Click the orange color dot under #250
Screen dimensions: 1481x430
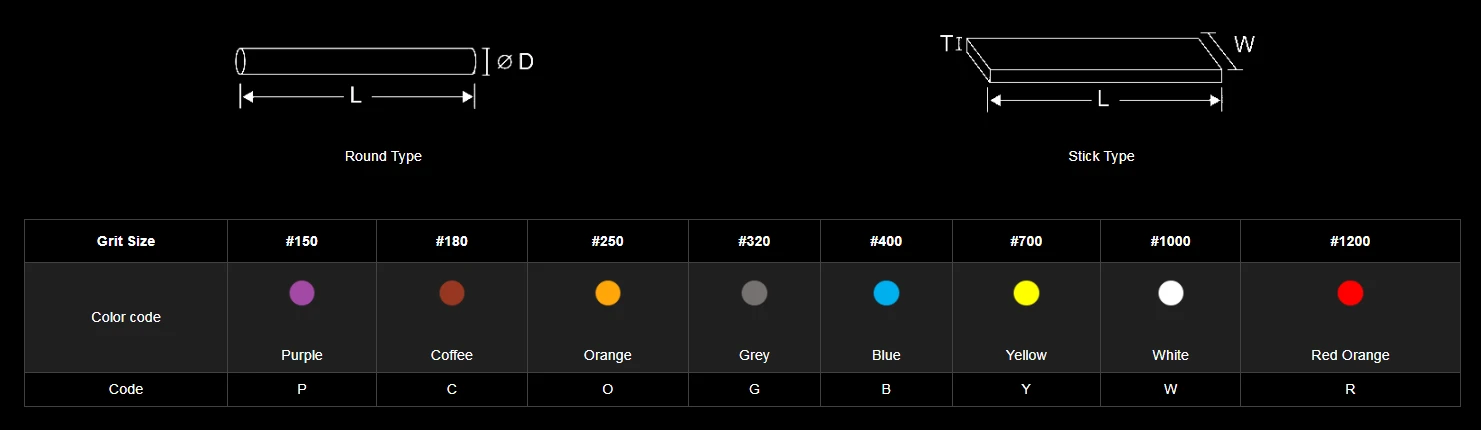[x=608, y=293]
